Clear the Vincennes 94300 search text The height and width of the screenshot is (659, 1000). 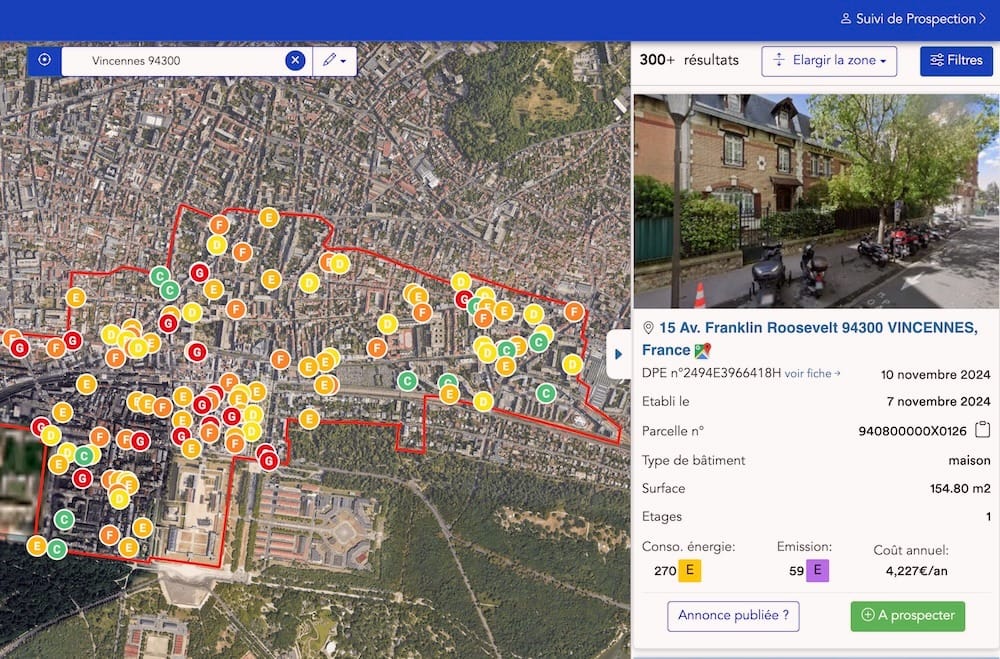click(x=295, y=60)
